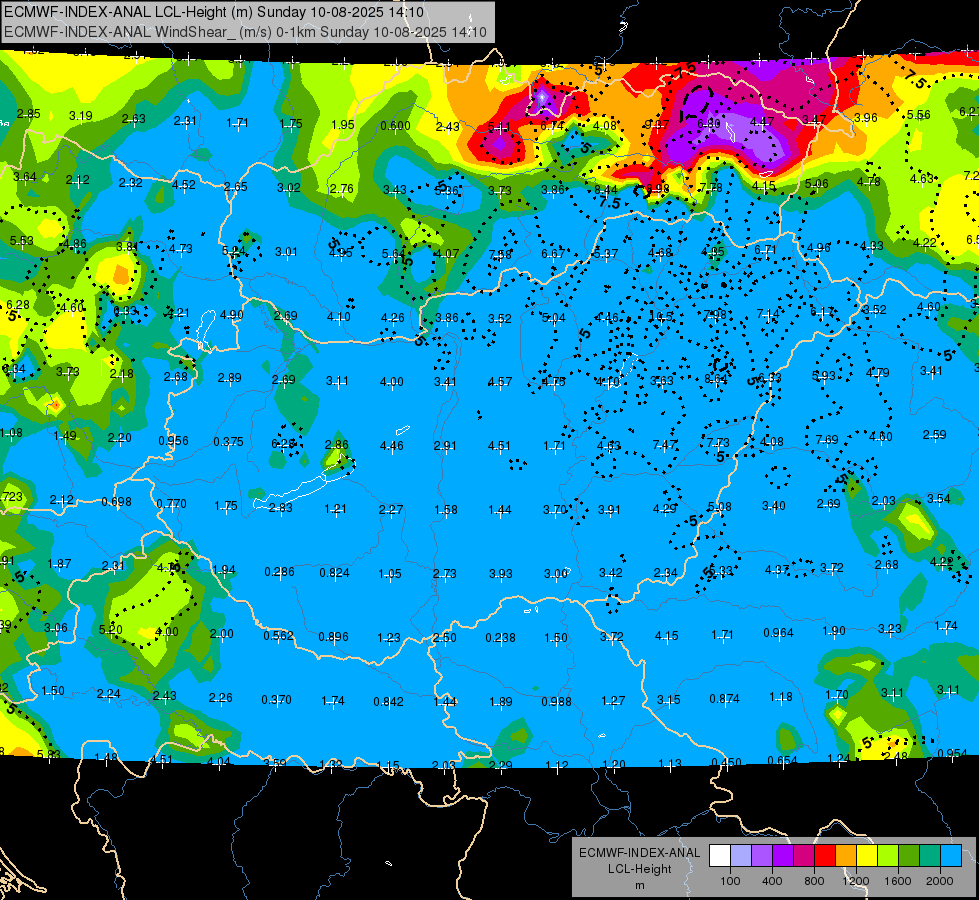The image size is (979, 900).
Task: Click the grid value "0.375"
Action: pos(228,442)
